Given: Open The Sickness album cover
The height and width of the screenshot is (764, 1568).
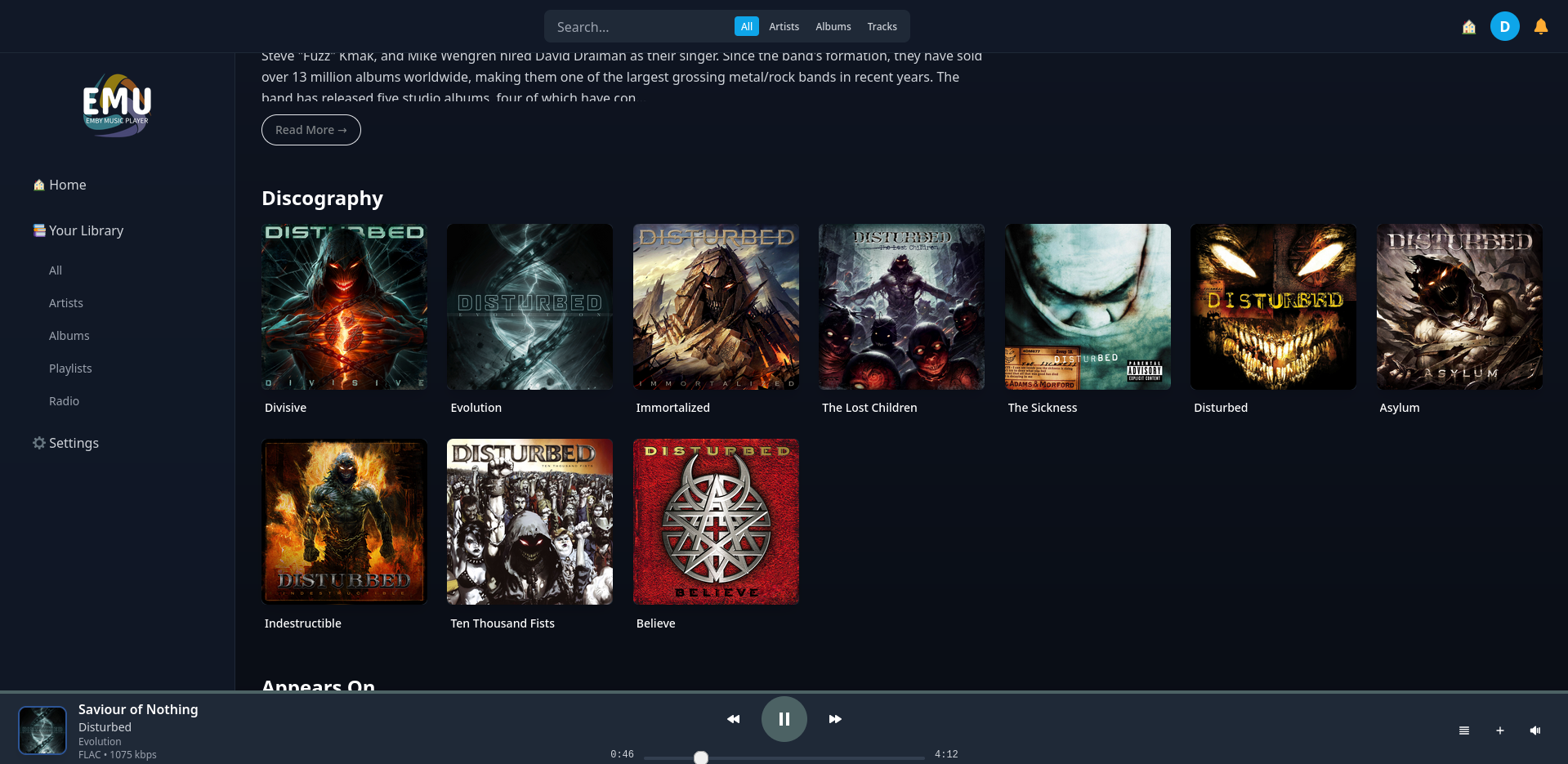Looking at the screenshot, I should tap(1088, 306).
